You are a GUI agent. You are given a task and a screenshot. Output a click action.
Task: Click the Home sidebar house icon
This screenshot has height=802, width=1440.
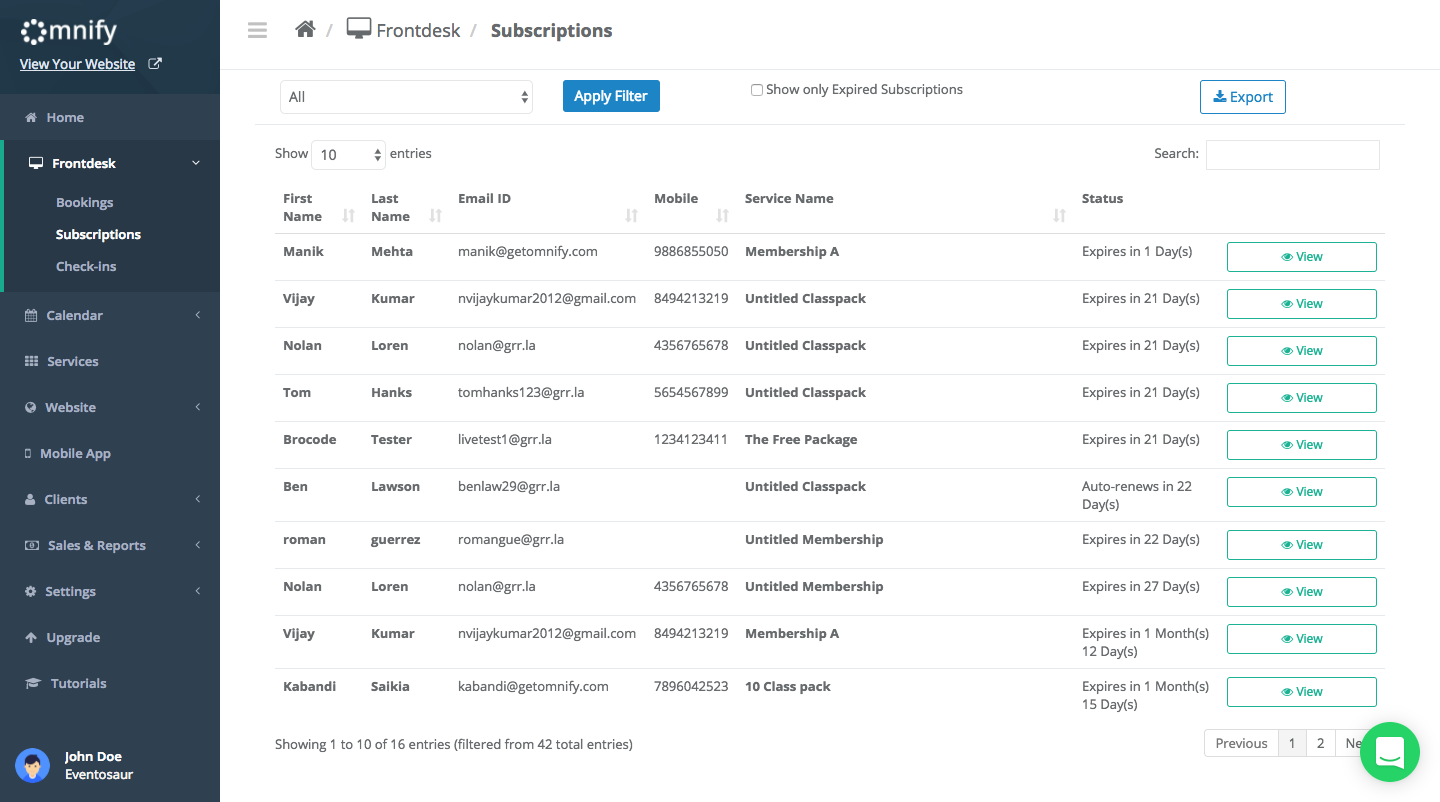31,117
